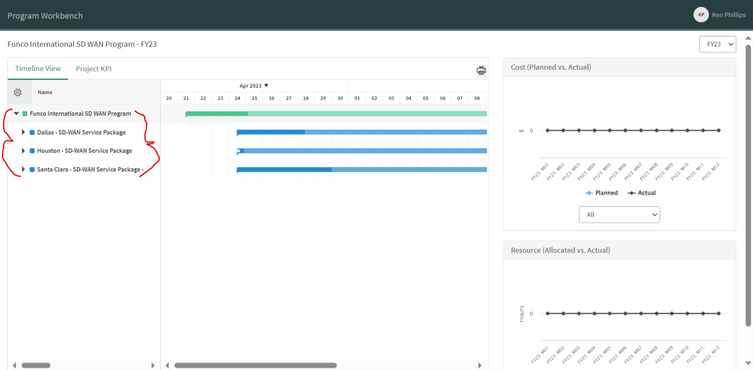Click the Dallas package blue progress bar
The height and width of the screenshot is (370, 753).
click(362, 132)
